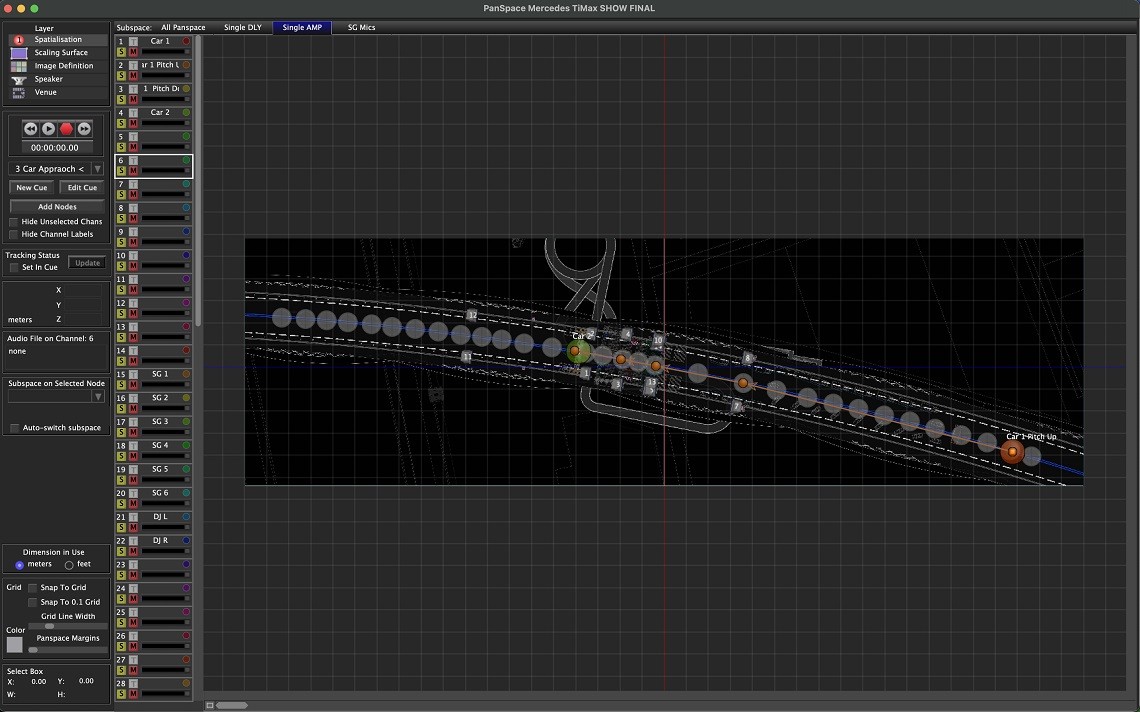Click the channel list vertical scrollbar
The height and width of the screenshot is (712, 1140).
[198, 179]
